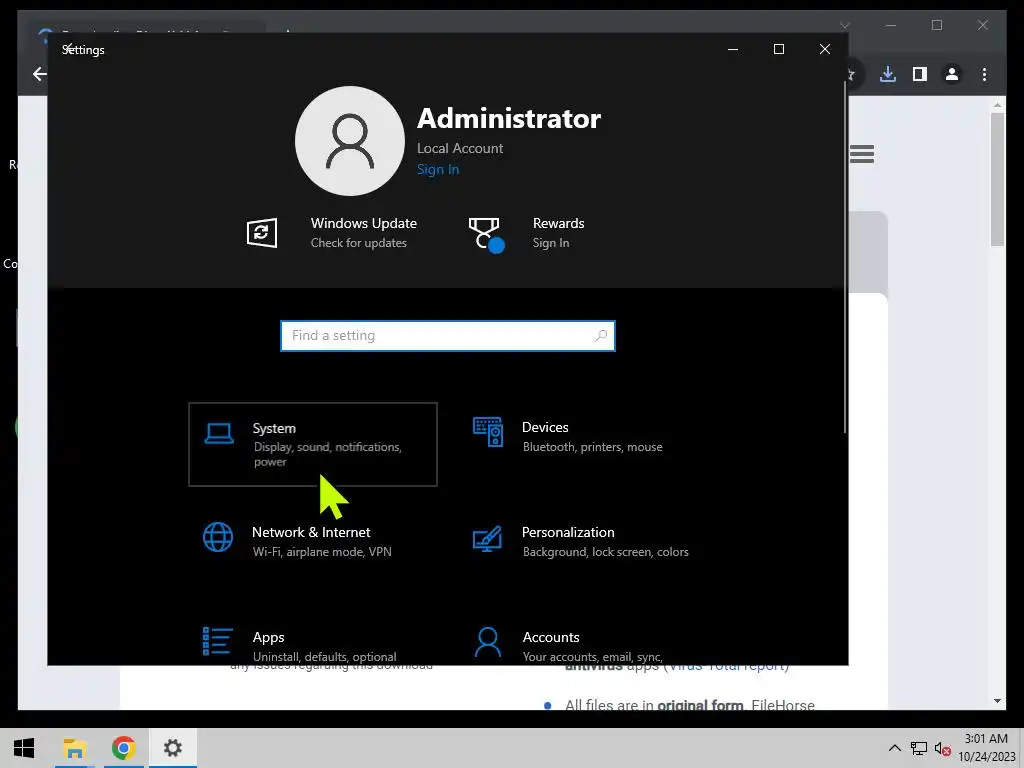The height and width of the screenshot is (768, 1024).
Task: Click the Sign In link under Local Account
Action: pos(438,169)
